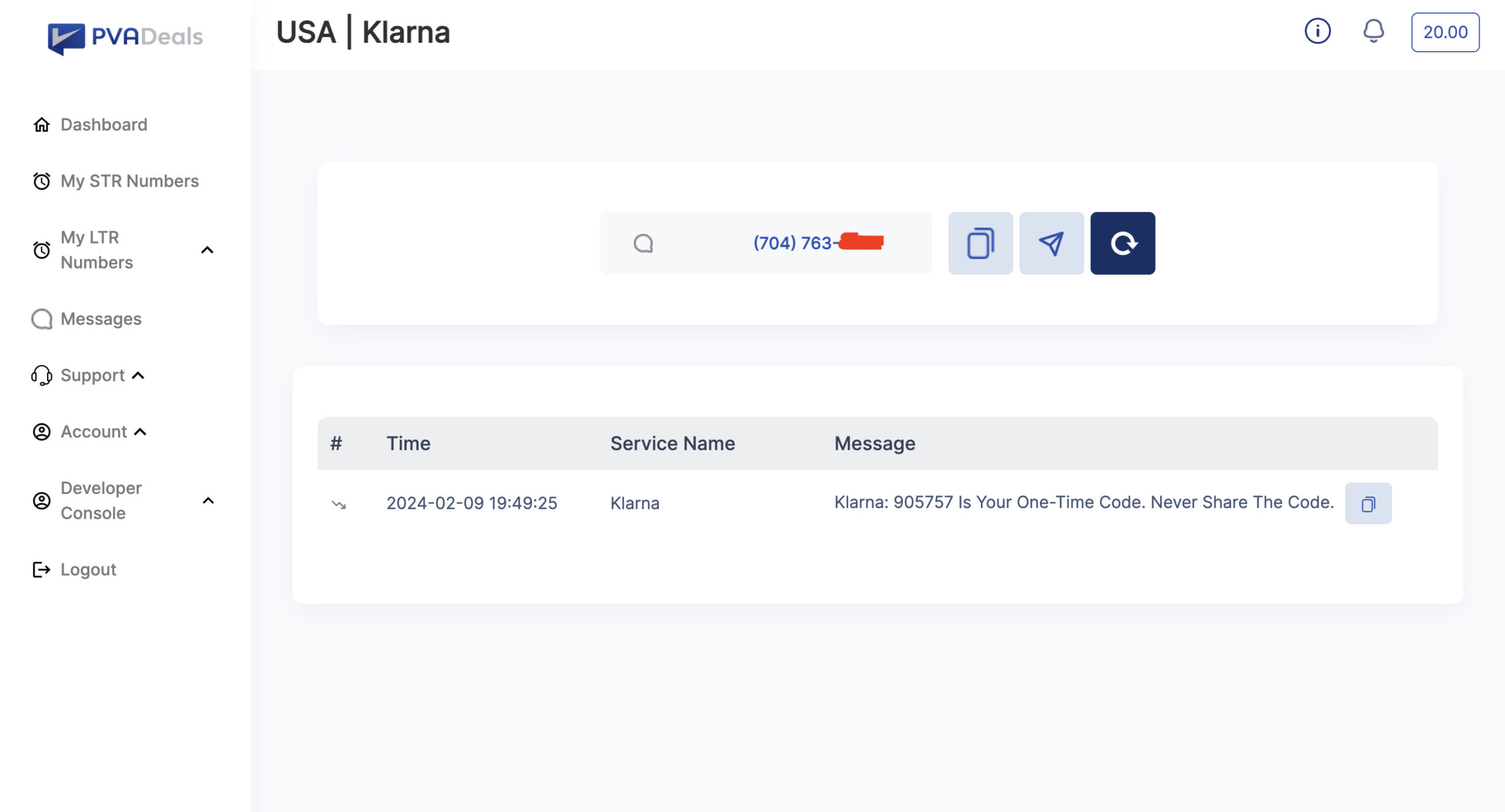Image resolution: width=1505 pixels, height=812 pixels.
Task: Select Logout in the sidebar
Action: 89,569
